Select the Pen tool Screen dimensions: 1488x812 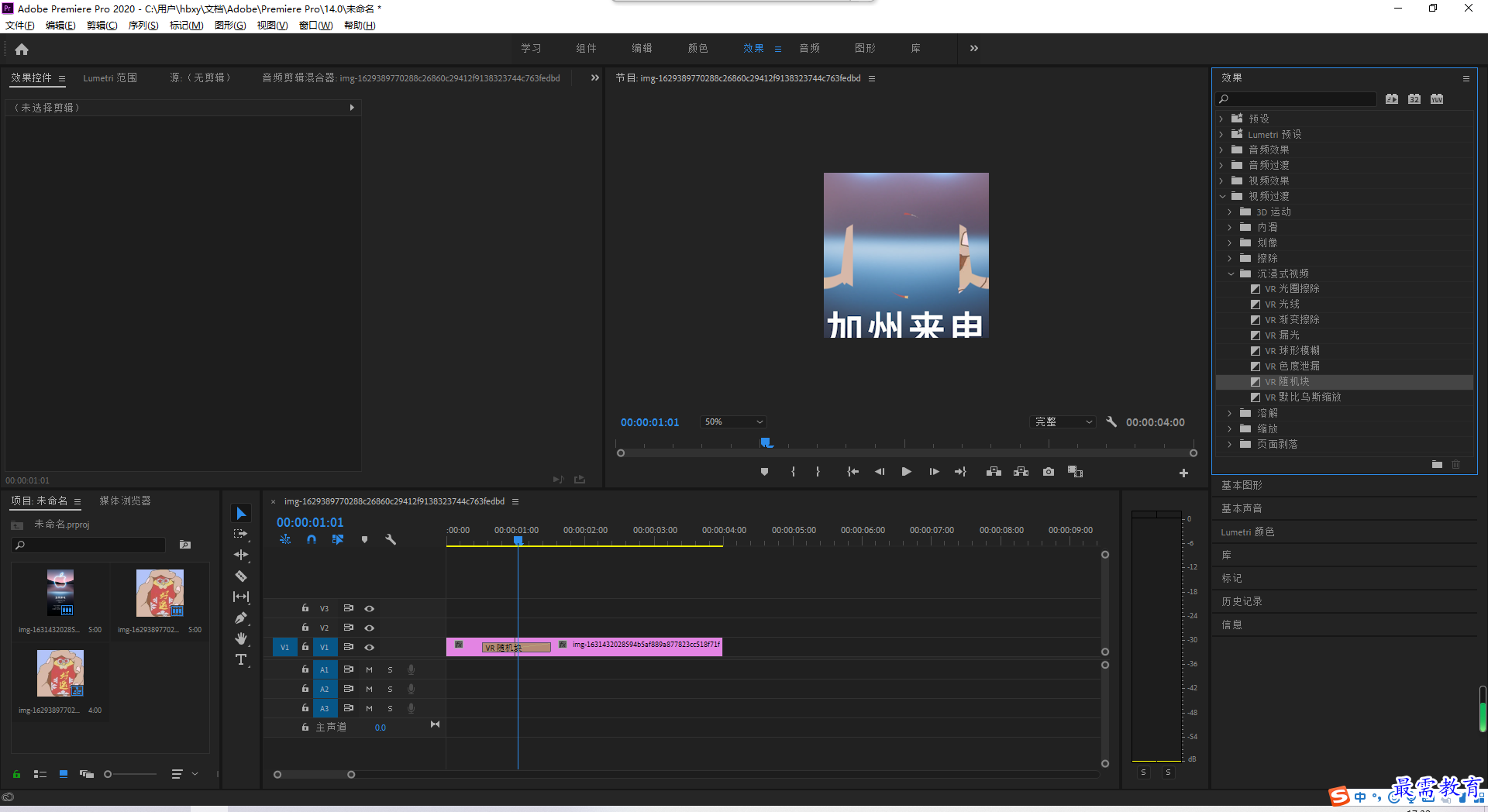[x=241, y=618]
